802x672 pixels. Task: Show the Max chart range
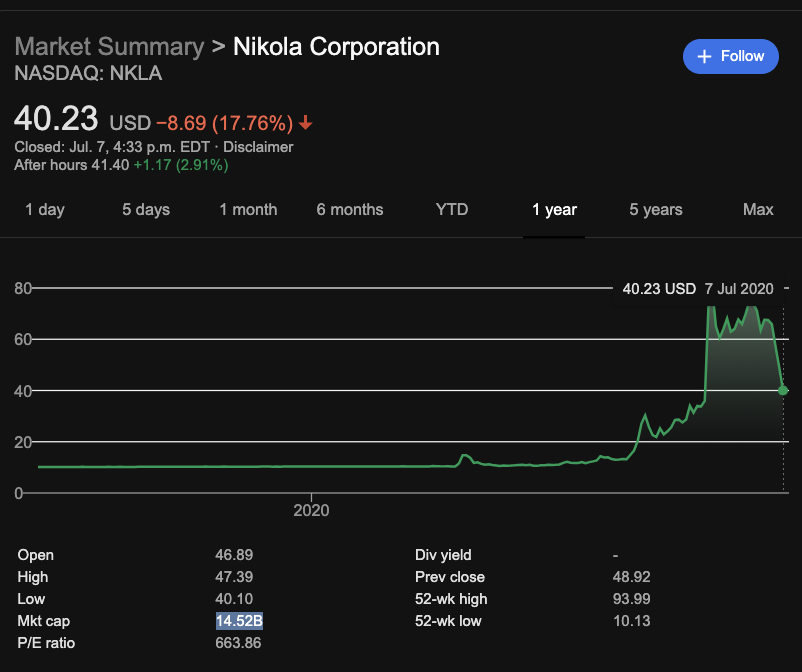tap(758, 210)
